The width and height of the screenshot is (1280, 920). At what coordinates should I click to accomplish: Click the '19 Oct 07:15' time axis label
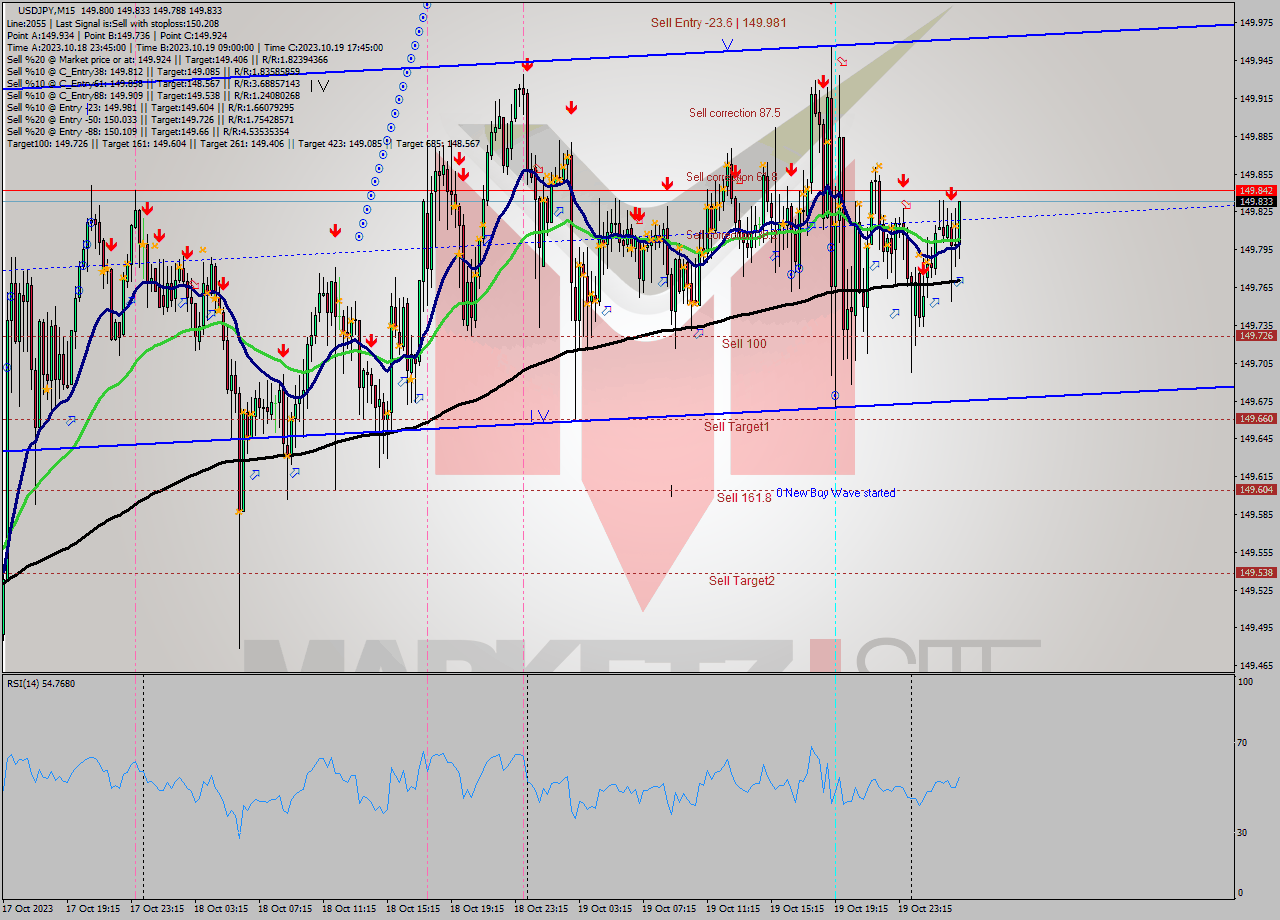(x=669, y=909)
